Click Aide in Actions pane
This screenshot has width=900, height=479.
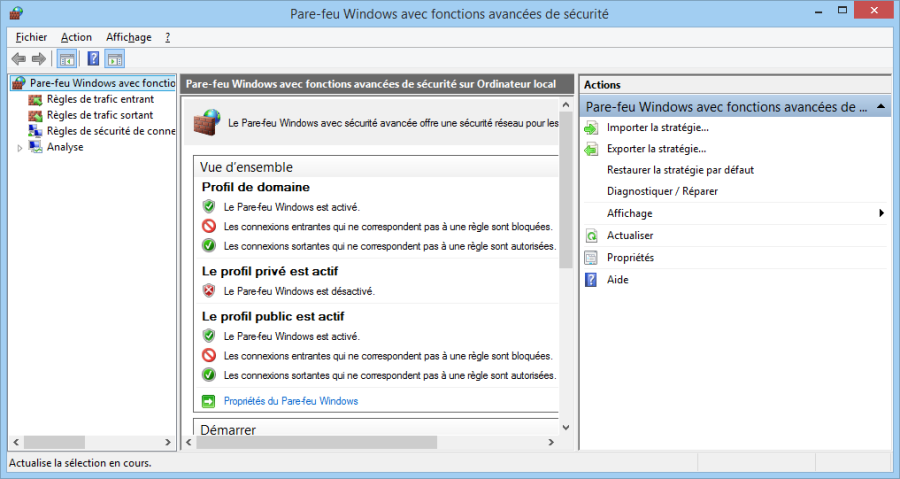(x=618, y=280)
